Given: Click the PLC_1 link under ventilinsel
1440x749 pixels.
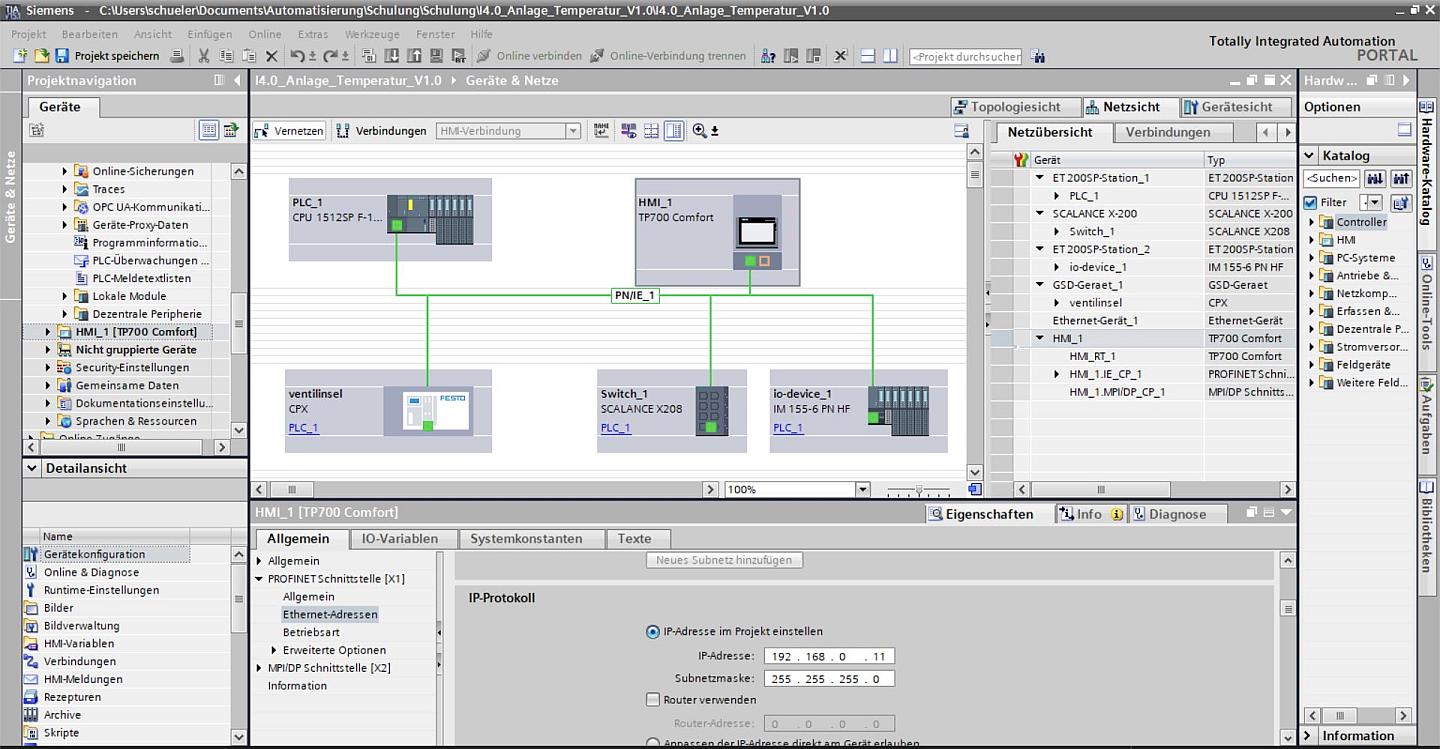Looking at the screenshot, I should point(303,428).
